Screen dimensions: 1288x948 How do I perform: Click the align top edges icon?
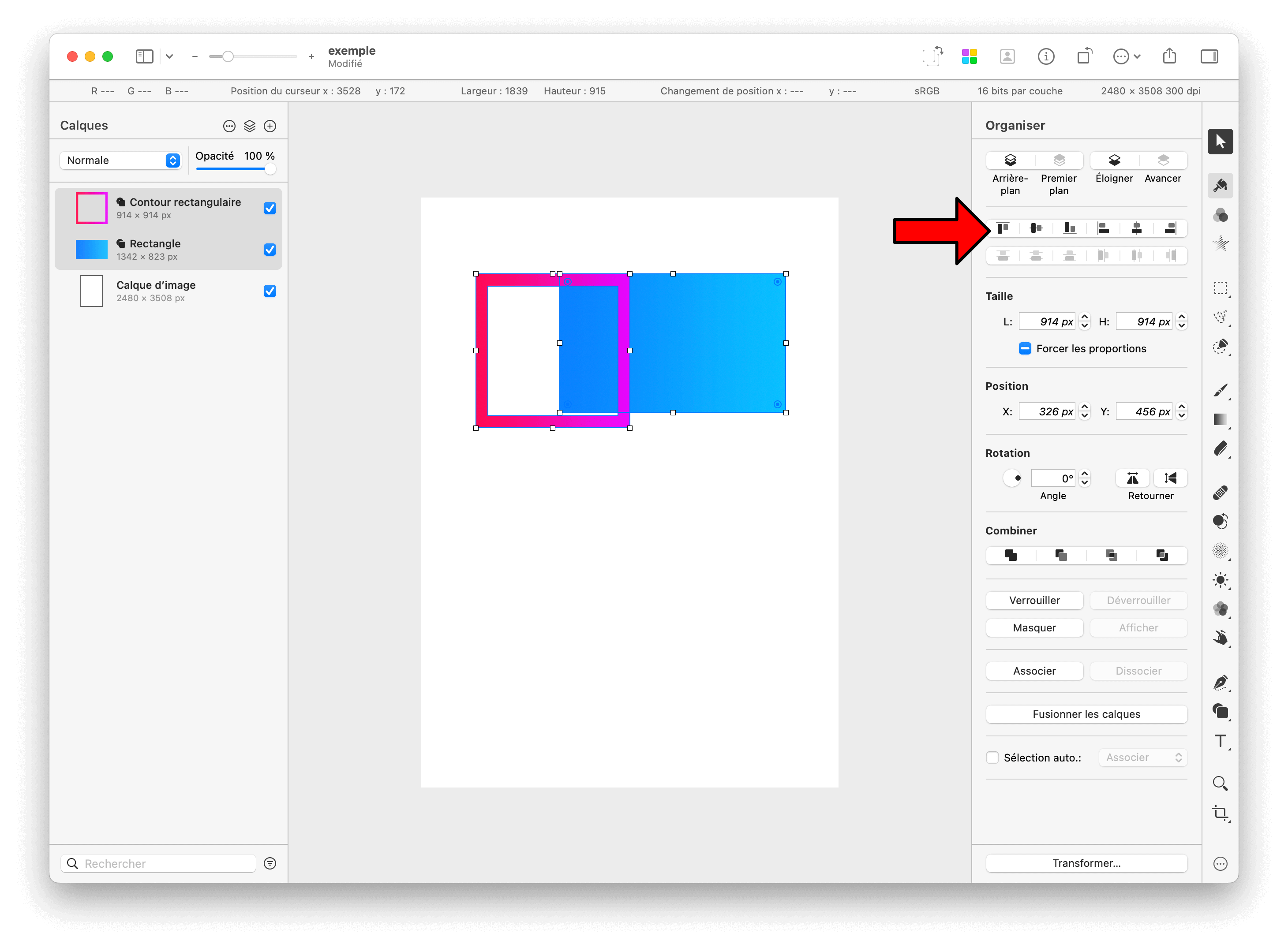1003,228
